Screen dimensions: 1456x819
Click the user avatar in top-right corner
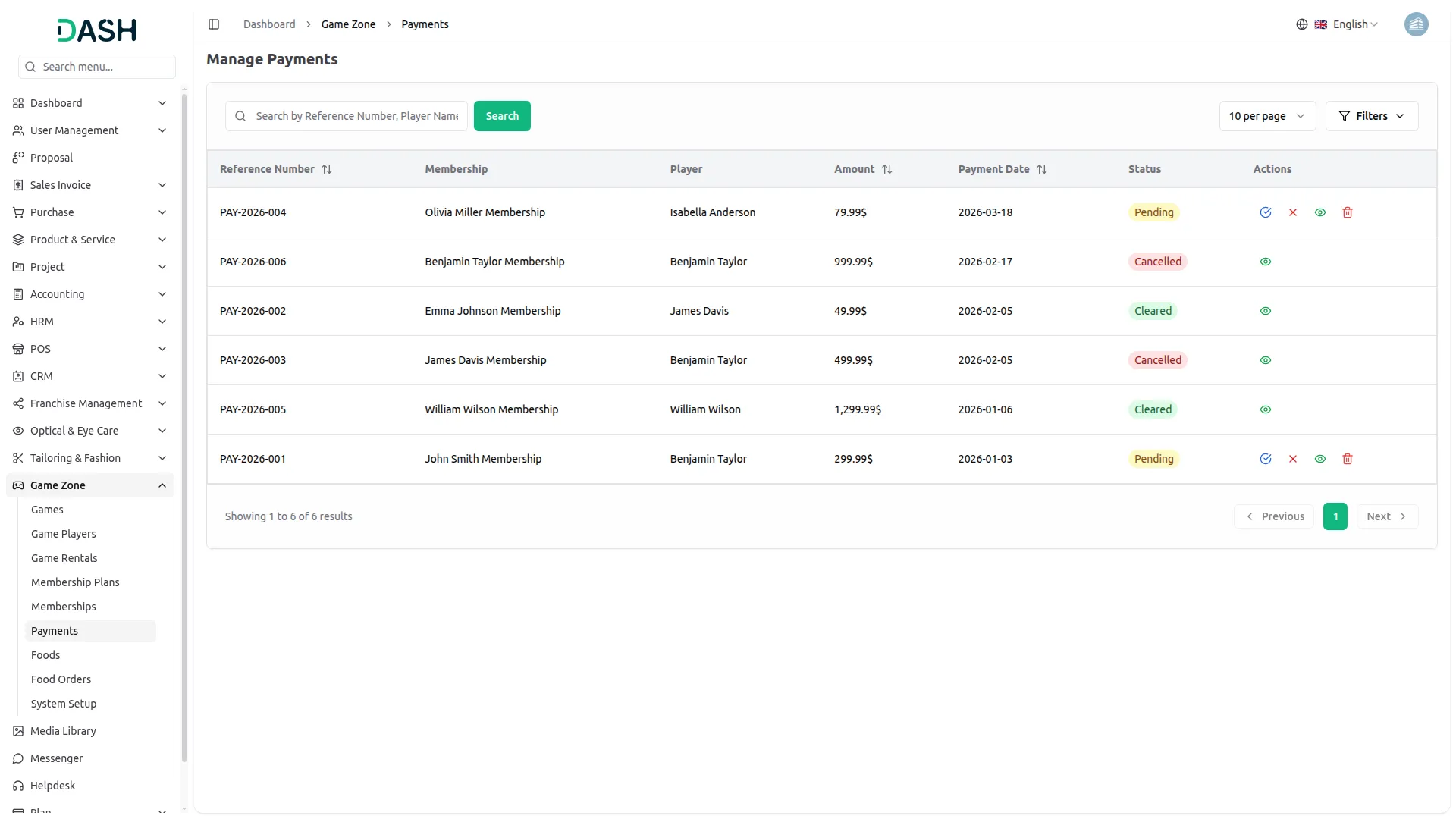1415,24
